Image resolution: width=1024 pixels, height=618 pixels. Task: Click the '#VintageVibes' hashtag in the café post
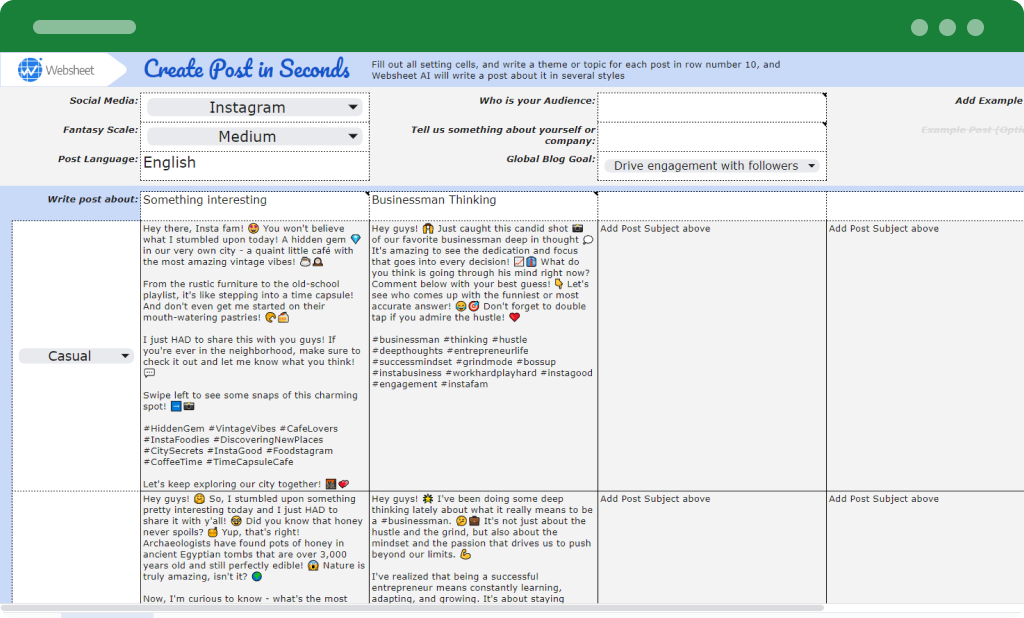241,429
